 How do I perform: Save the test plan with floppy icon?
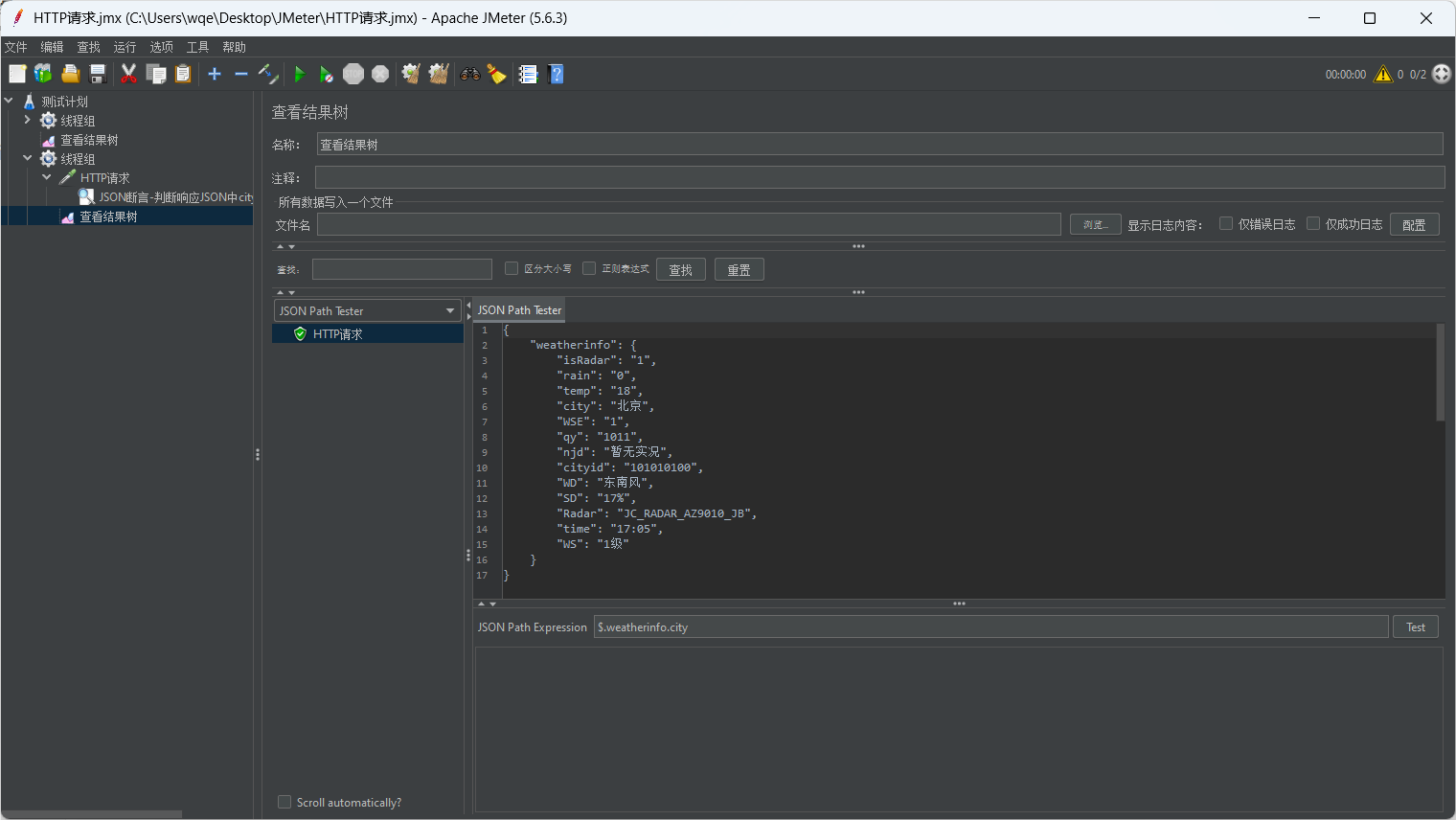[x=97, y=74]
